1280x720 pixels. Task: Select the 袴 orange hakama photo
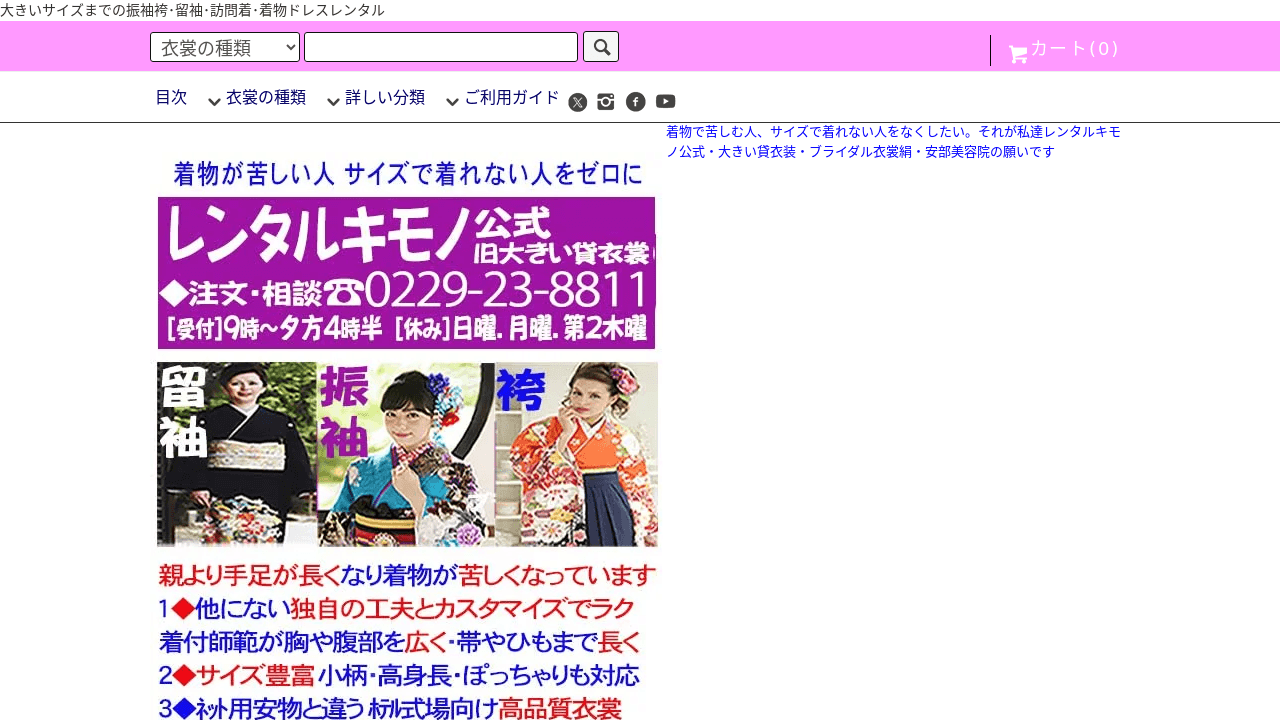(x=577, y=454)
